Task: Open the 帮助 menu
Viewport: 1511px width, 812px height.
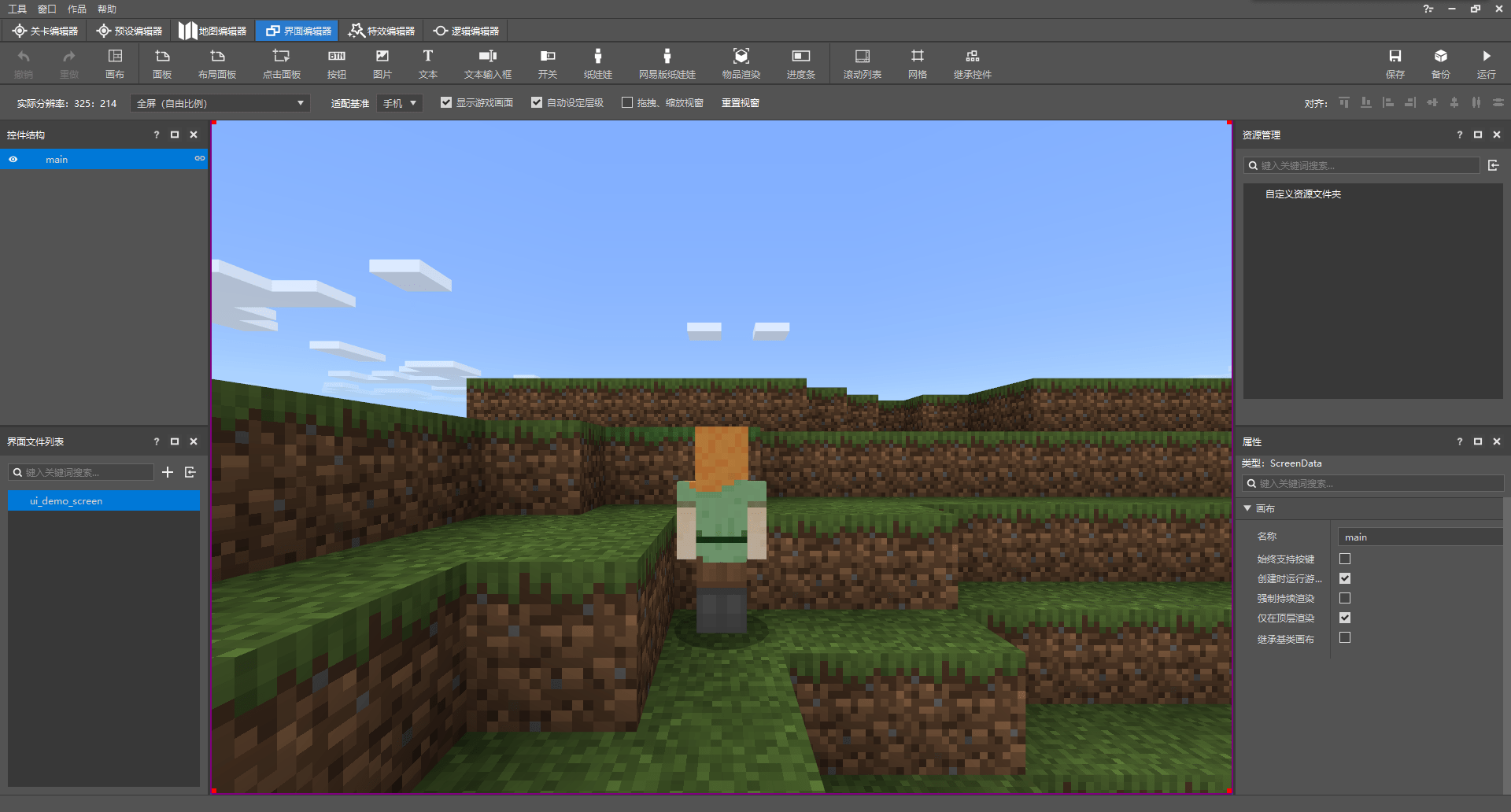Action: (107, 9)
